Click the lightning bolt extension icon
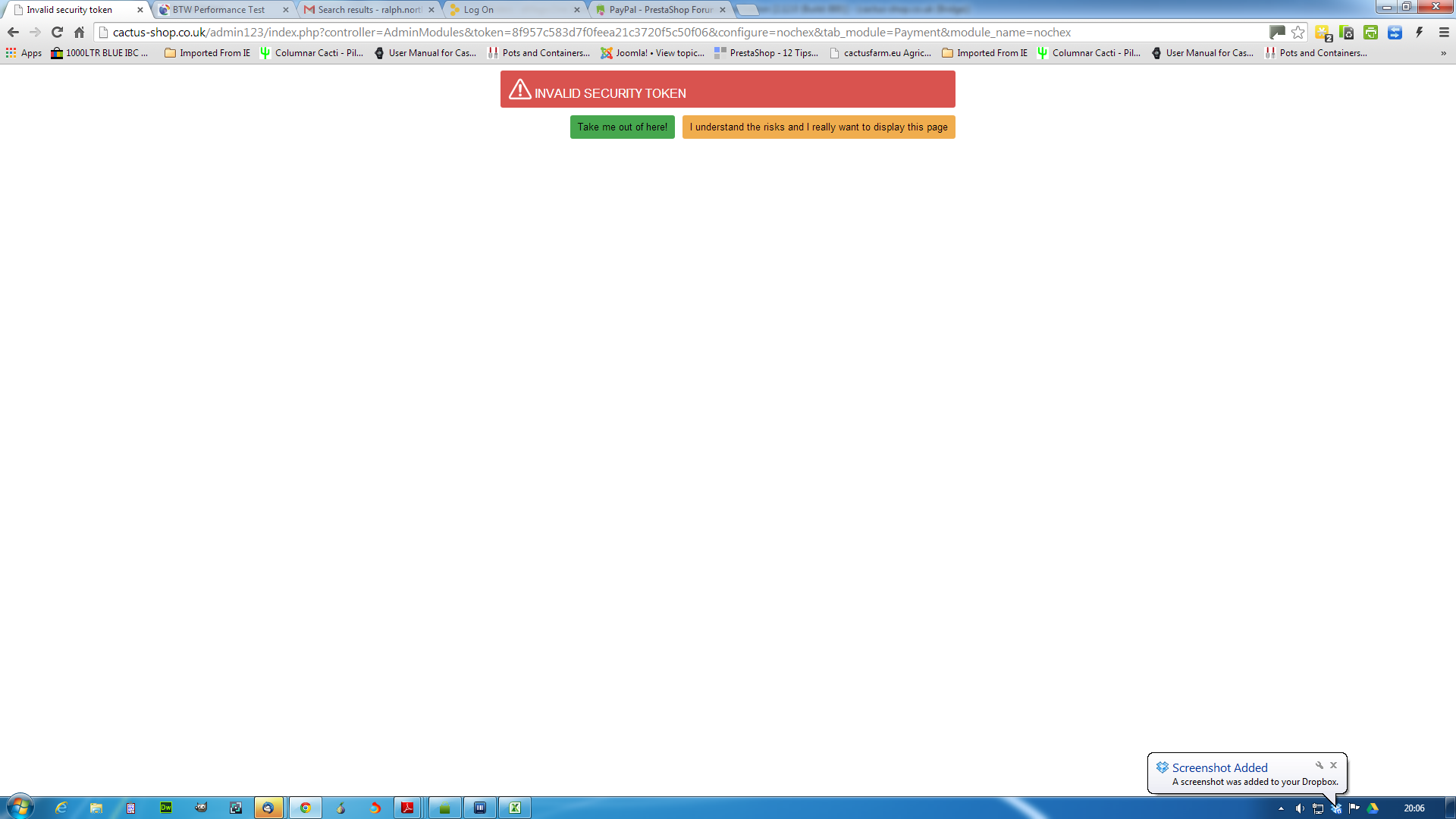 pyautogui.click(x=1419, y=33)
